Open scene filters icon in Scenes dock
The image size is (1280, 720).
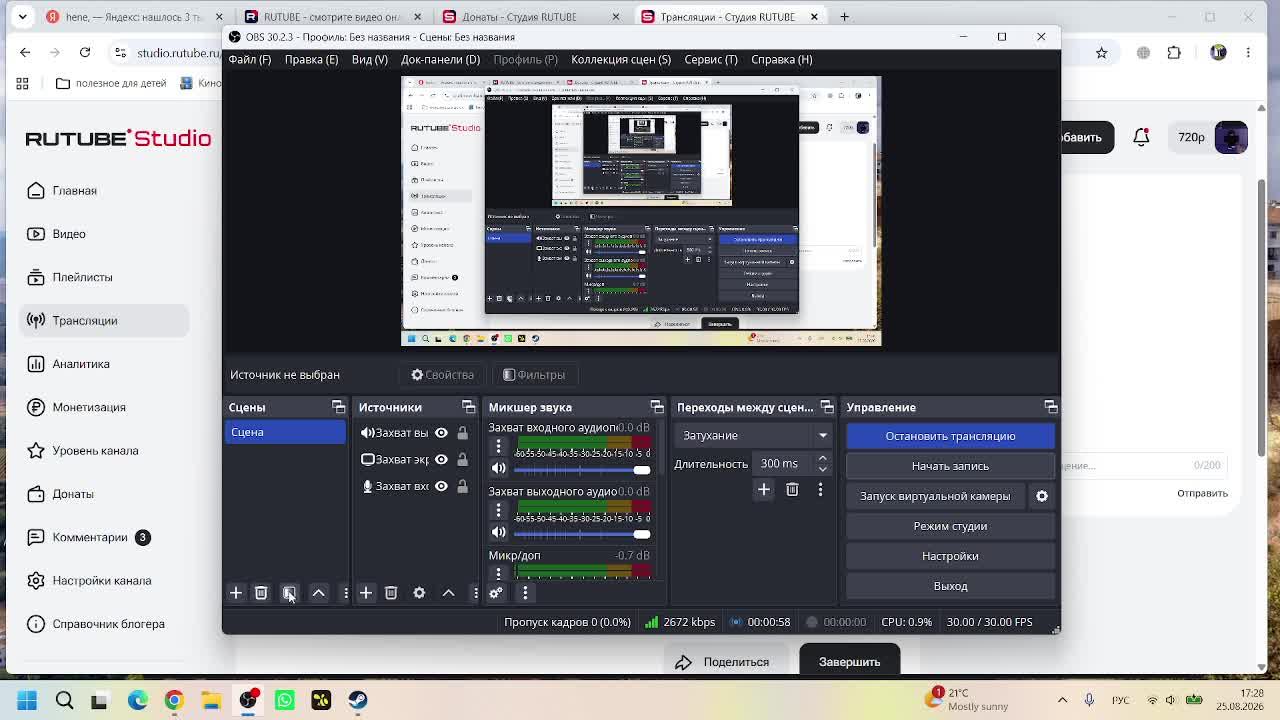click(x=289, y=593)
